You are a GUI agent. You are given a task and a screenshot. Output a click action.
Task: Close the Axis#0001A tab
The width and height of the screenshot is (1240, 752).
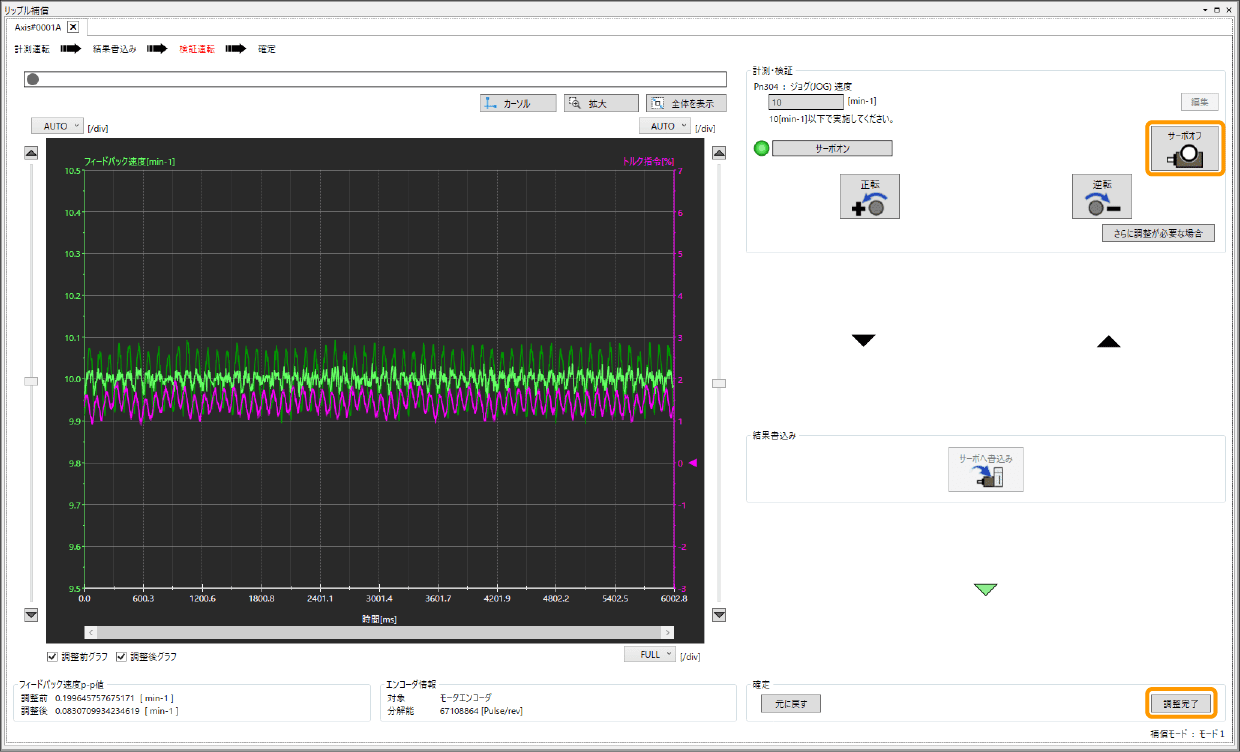pyautogui.click(x=73, y=27)
